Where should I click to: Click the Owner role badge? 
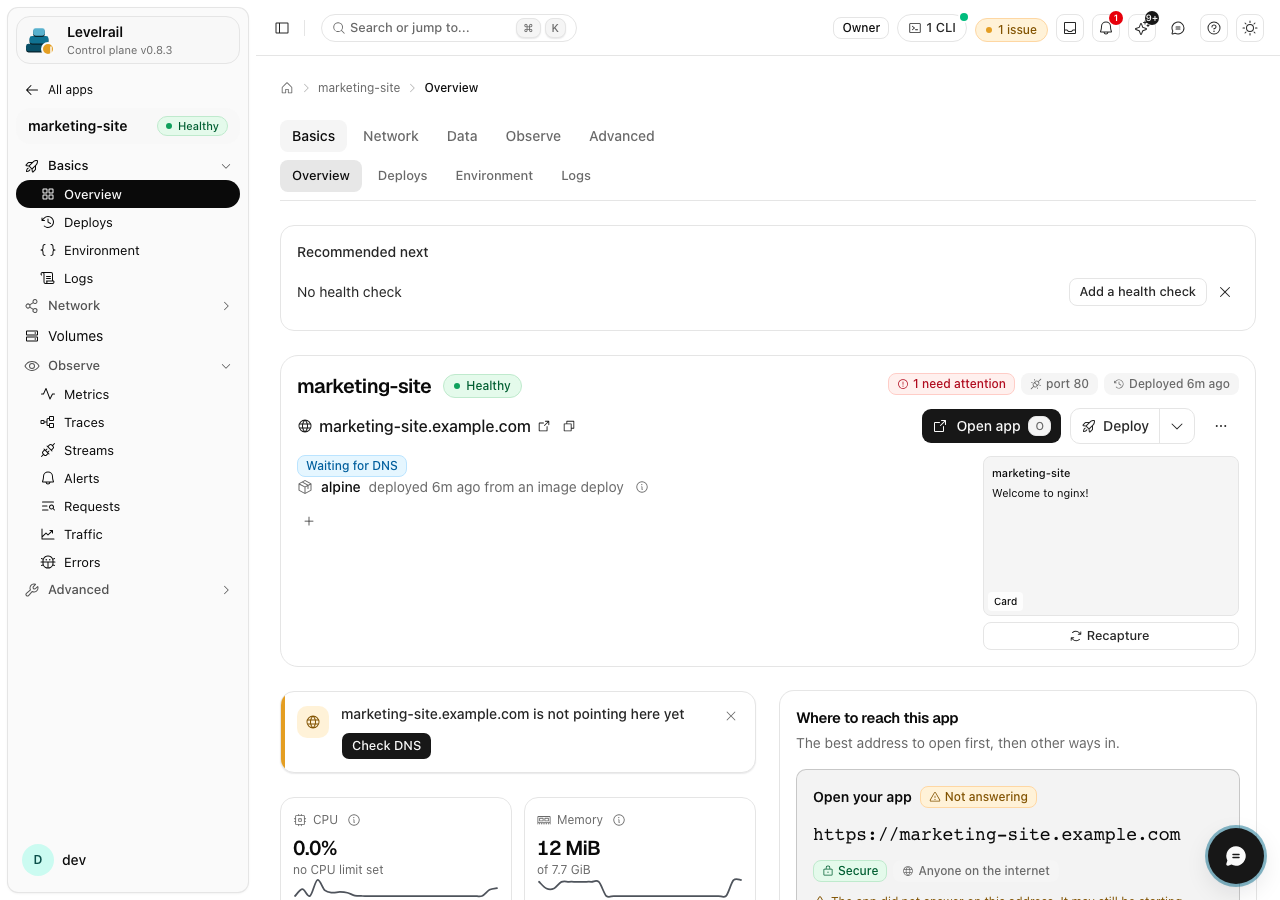(x=861, y=28)
